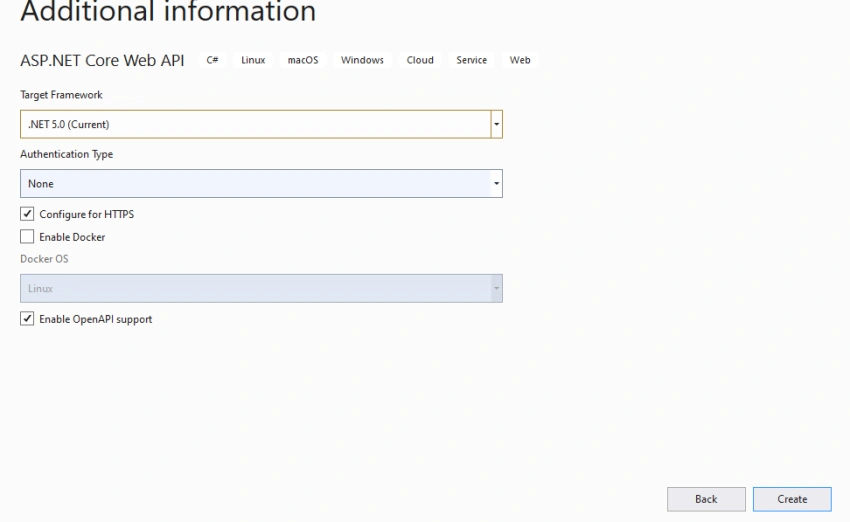Enable Docker checkbox

[27, 237]
